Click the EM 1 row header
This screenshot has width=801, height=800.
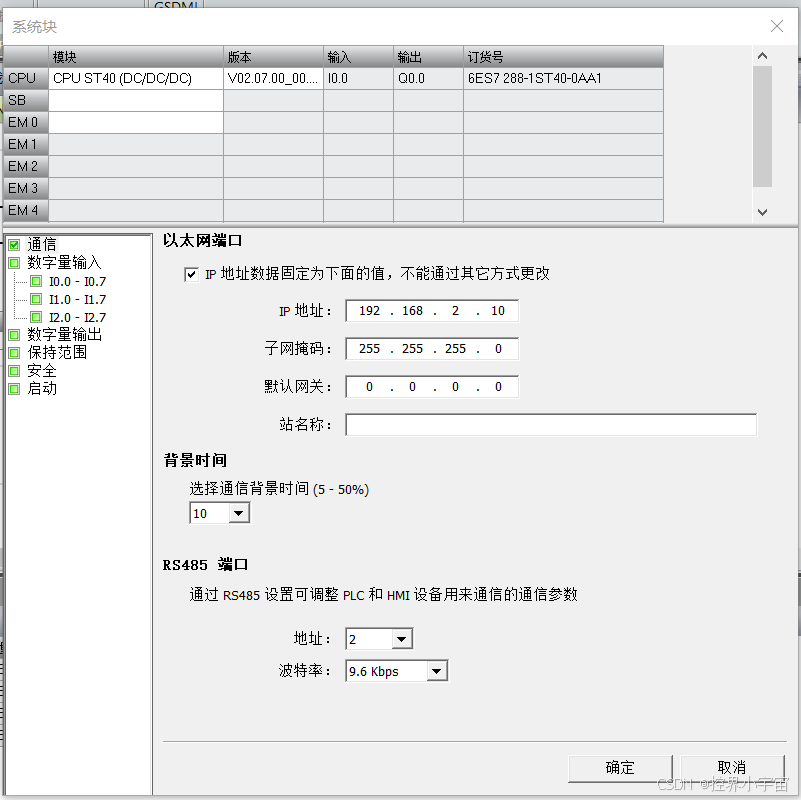[26, 144]
